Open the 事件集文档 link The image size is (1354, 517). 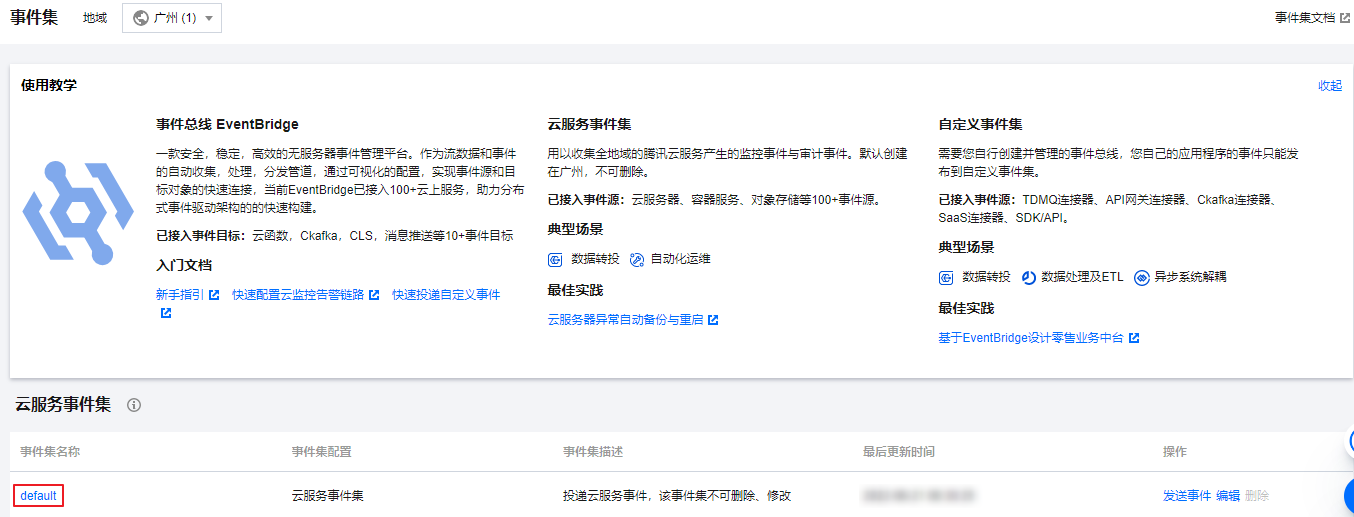click(x=1304, y=17)
